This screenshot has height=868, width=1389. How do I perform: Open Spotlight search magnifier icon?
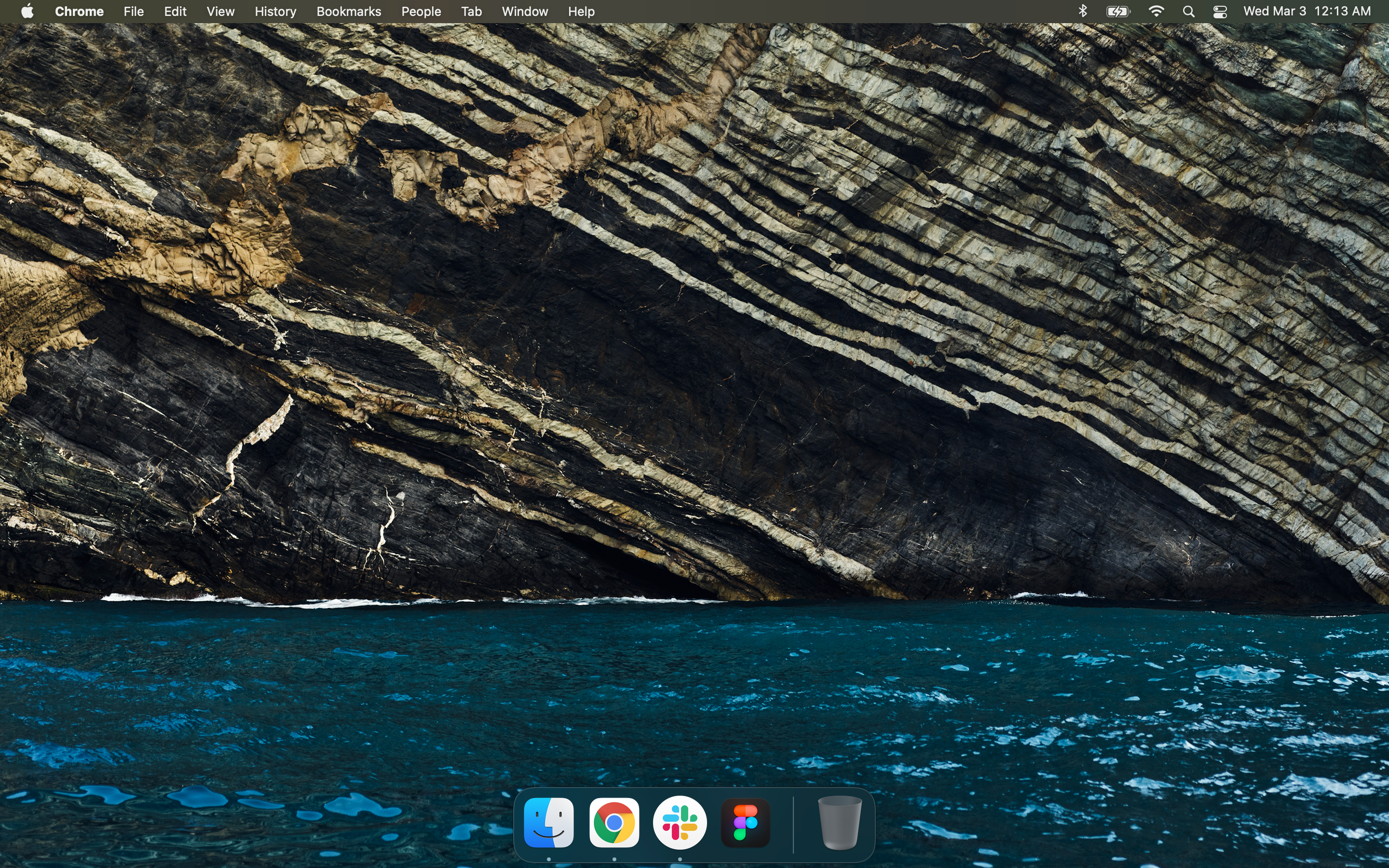coord(1189,12)
